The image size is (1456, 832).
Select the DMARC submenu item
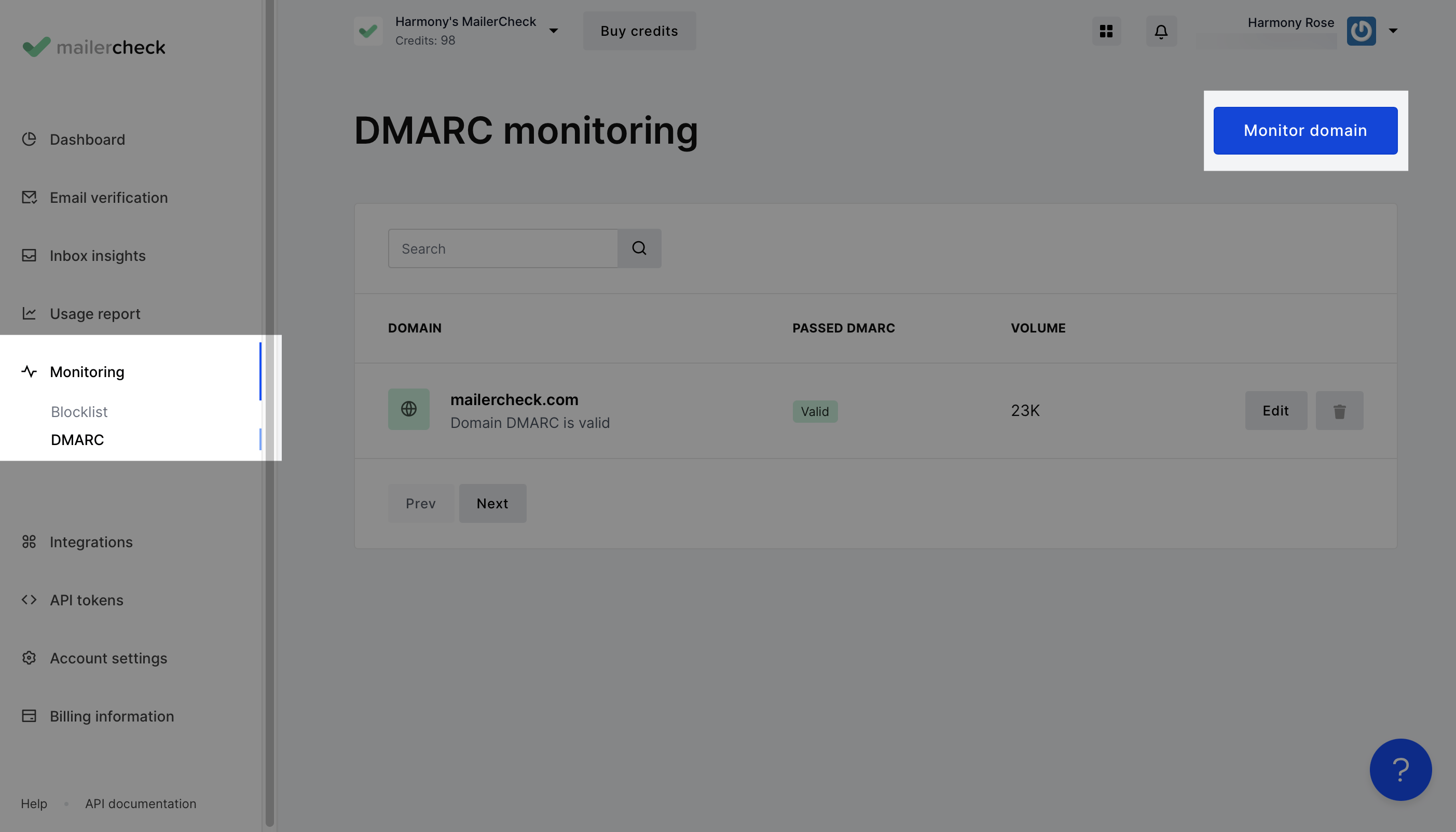point(77,439)
